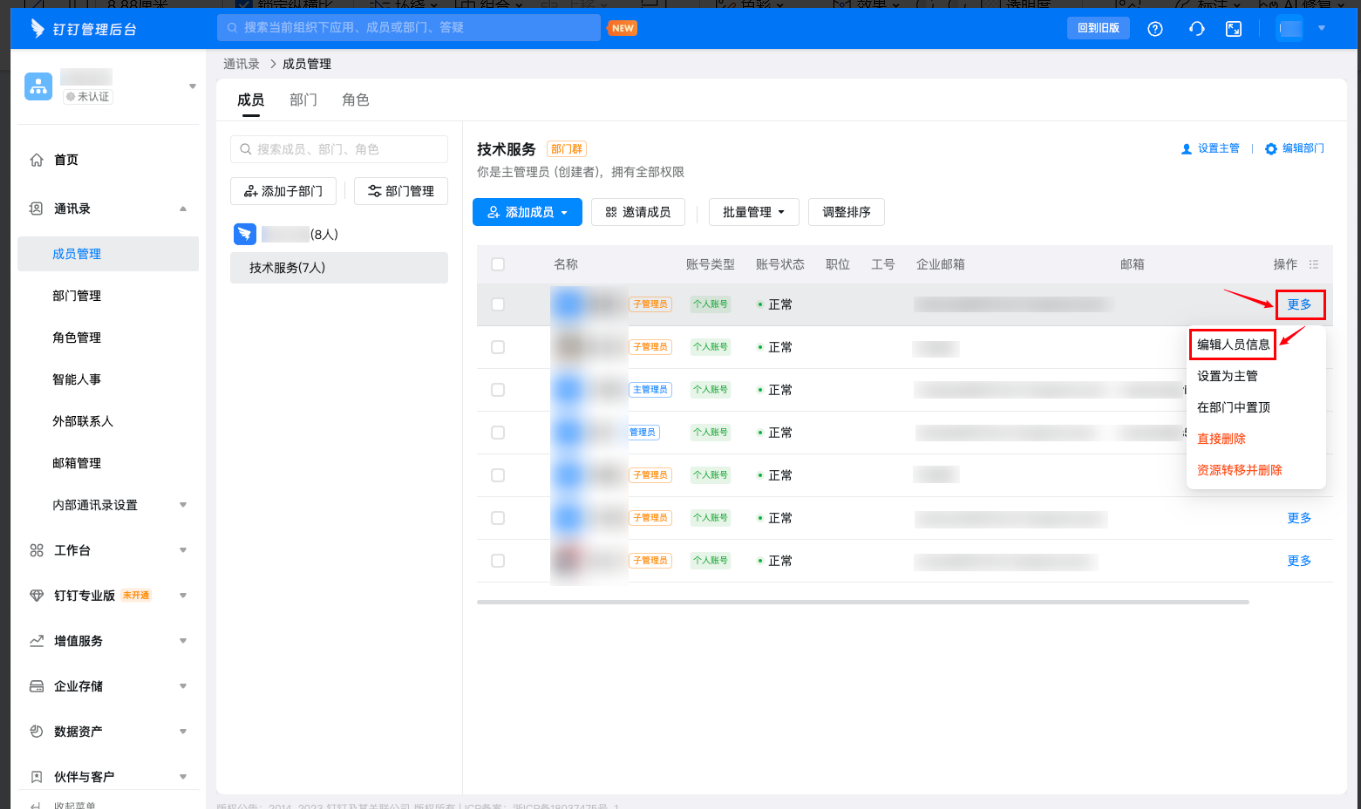Screen dimensions: 1361x809
Task: Click the bookmark icon beside 伙伴与客户
Action: pyautogui.click(x=37, y=777)
